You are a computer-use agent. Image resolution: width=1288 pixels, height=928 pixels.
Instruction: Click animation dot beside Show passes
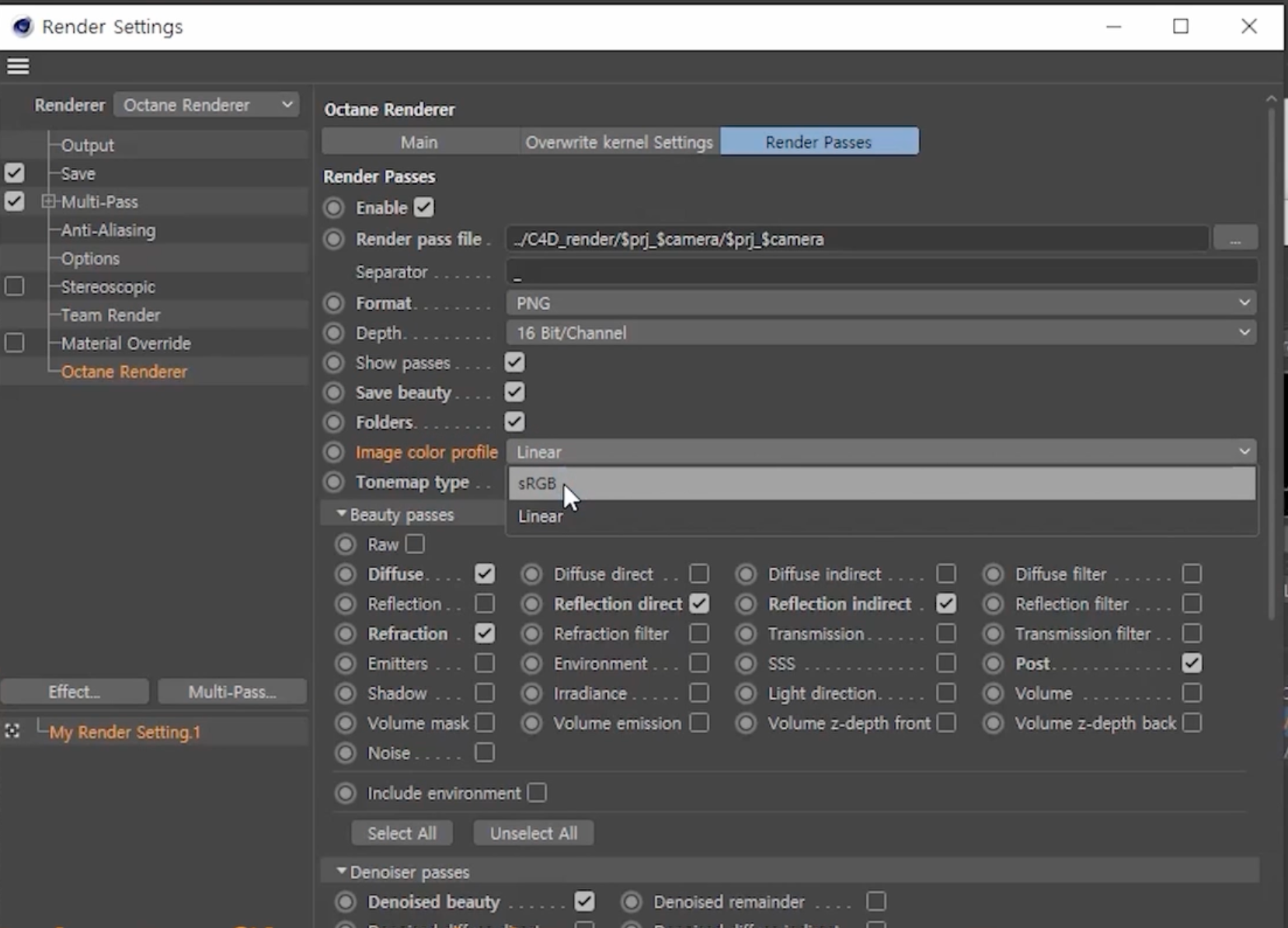point(334,363)
